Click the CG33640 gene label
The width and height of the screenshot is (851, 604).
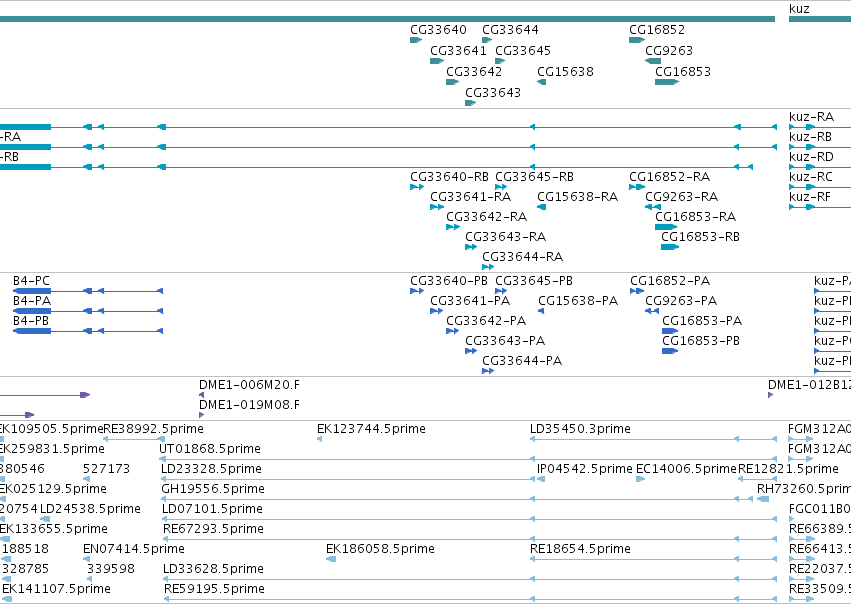tap(438, 30)
